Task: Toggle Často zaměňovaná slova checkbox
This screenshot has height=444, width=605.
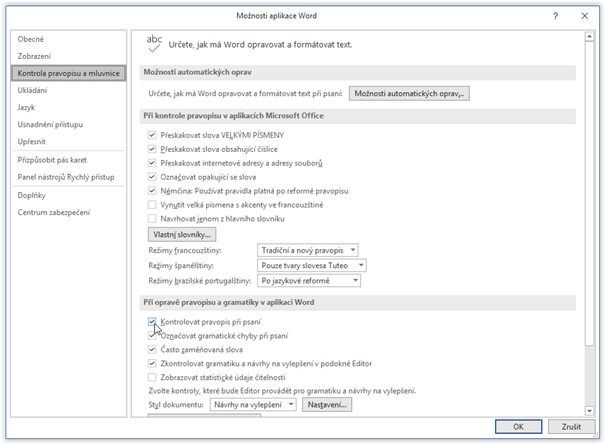Action: [x=152, y=349]
